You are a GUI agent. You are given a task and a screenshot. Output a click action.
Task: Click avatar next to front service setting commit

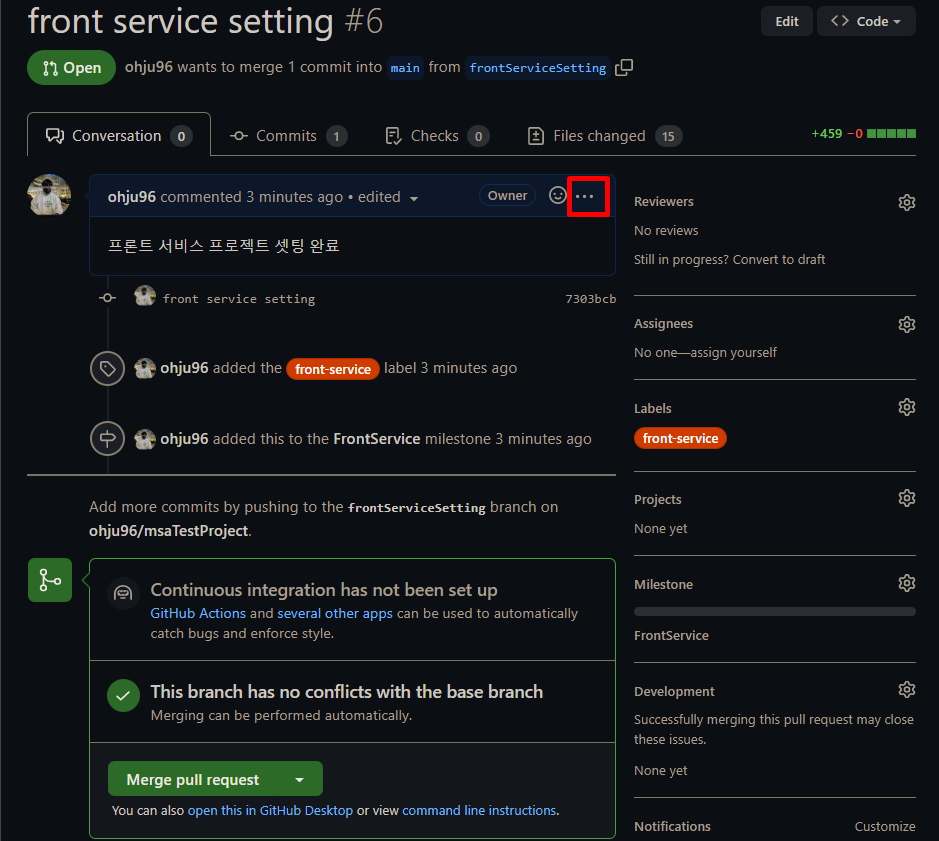[145, 296]
